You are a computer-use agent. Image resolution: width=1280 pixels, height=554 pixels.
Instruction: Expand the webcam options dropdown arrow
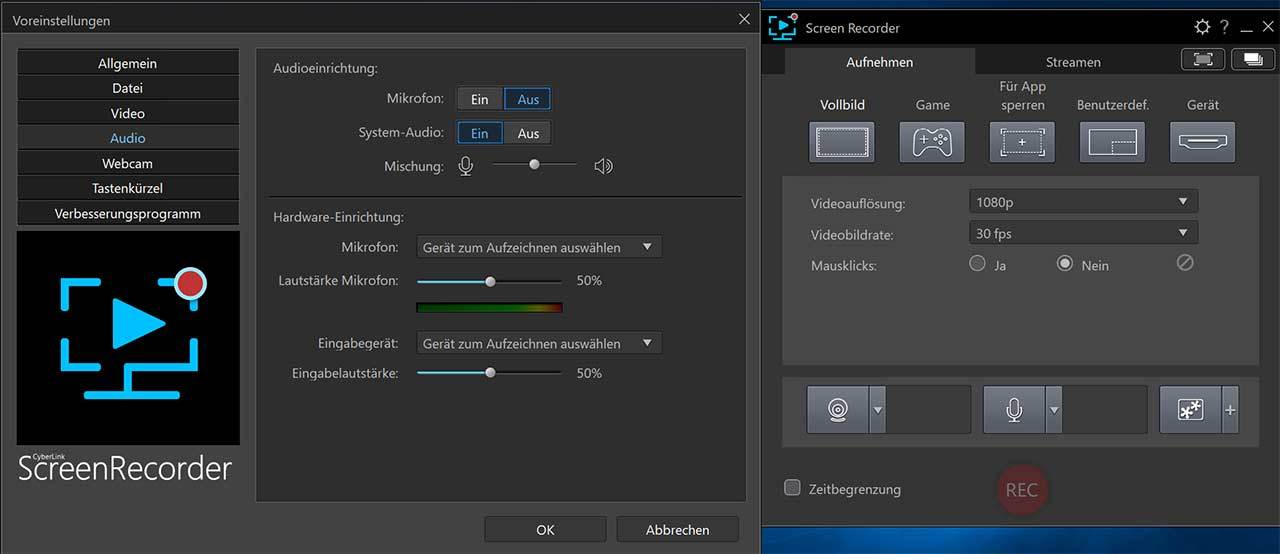tap(878, 410)
